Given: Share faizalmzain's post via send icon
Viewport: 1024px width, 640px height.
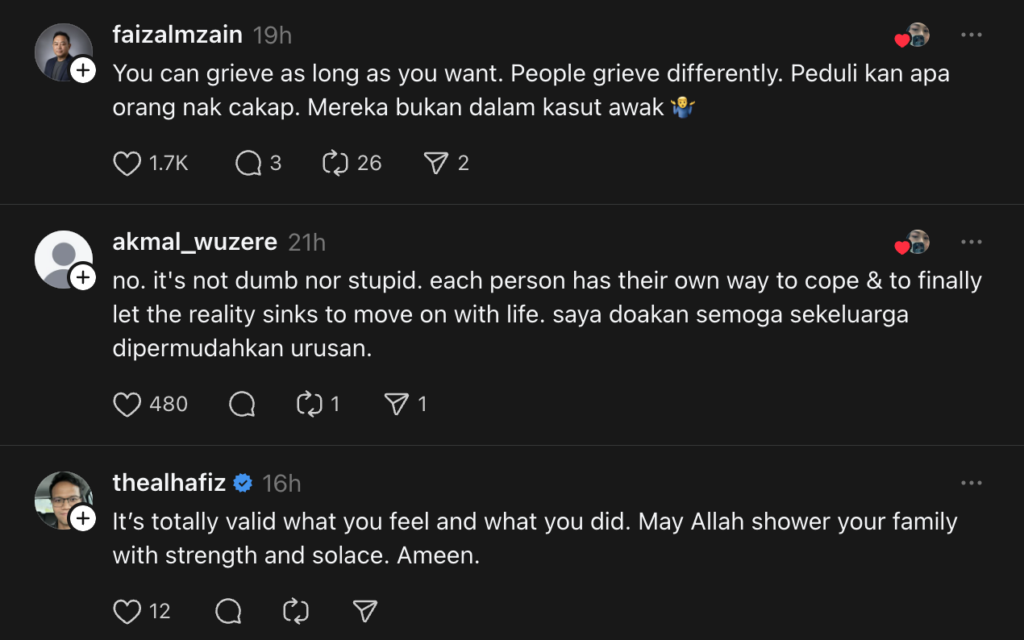Looking at the screenshot, I should (x=435, y=163).
